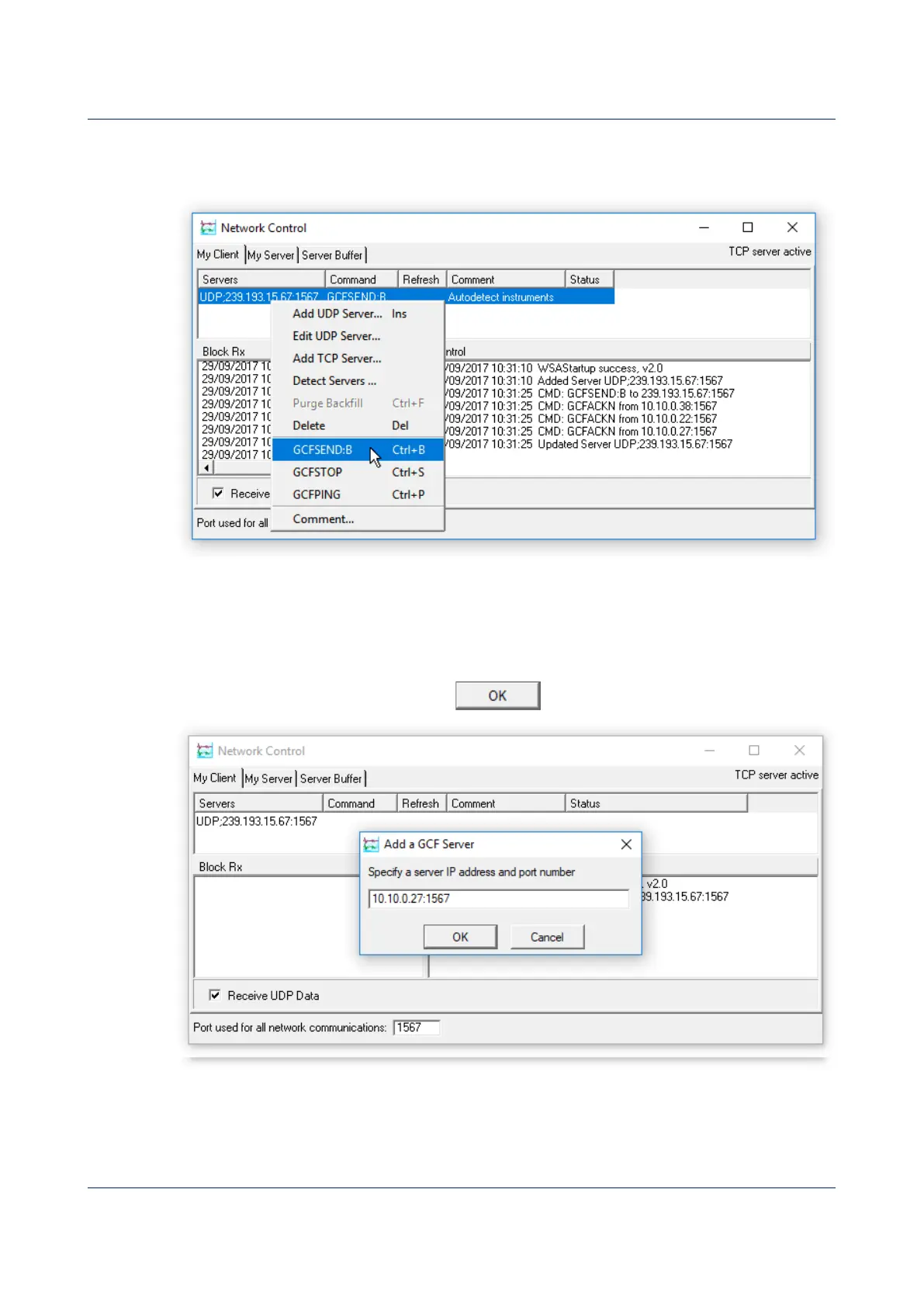Click OK in Add a GCF Server dialog
924x1307 pixels.
pos(460,937)
